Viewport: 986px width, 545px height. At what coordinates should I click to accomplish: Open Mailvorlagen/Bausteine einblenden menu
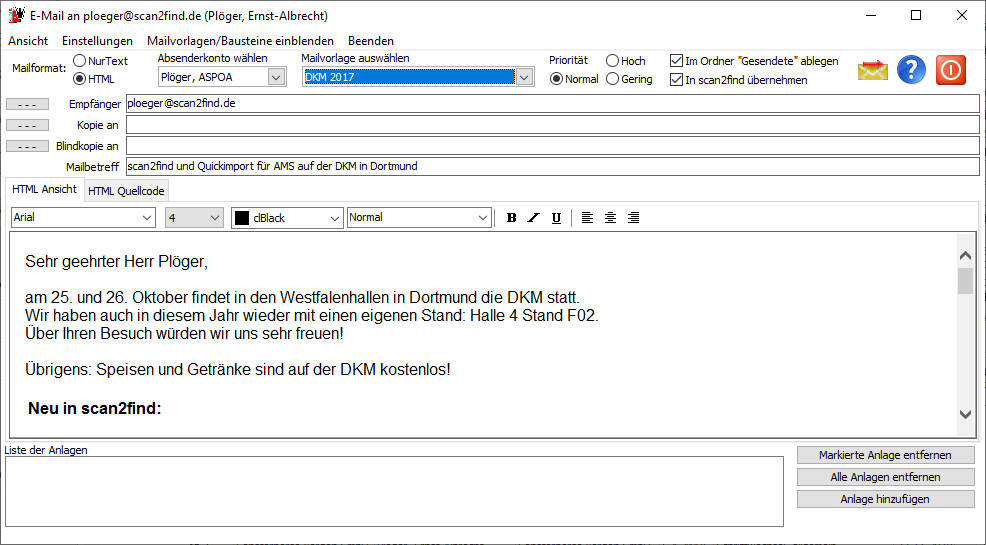(x=240, y=41)
